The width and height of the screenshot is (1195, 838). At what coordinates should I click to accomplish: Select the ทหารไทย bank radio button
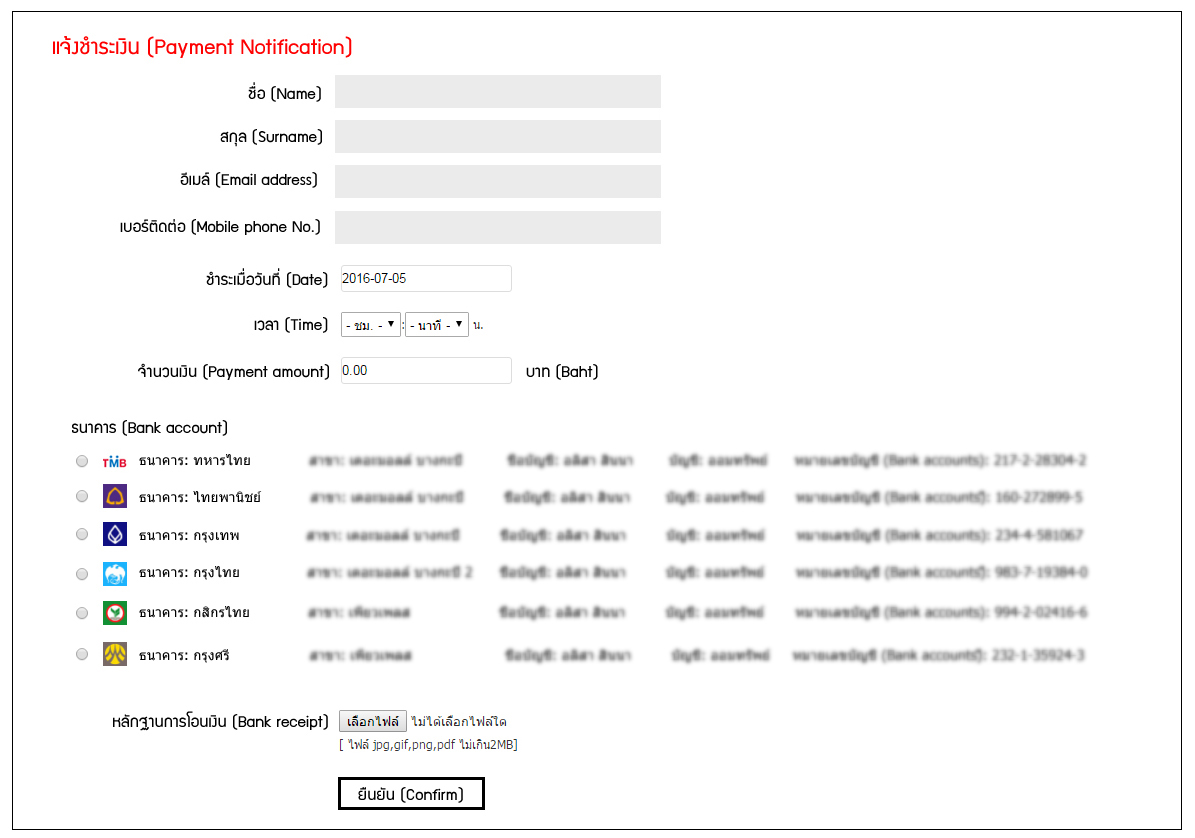click(81, 462)
